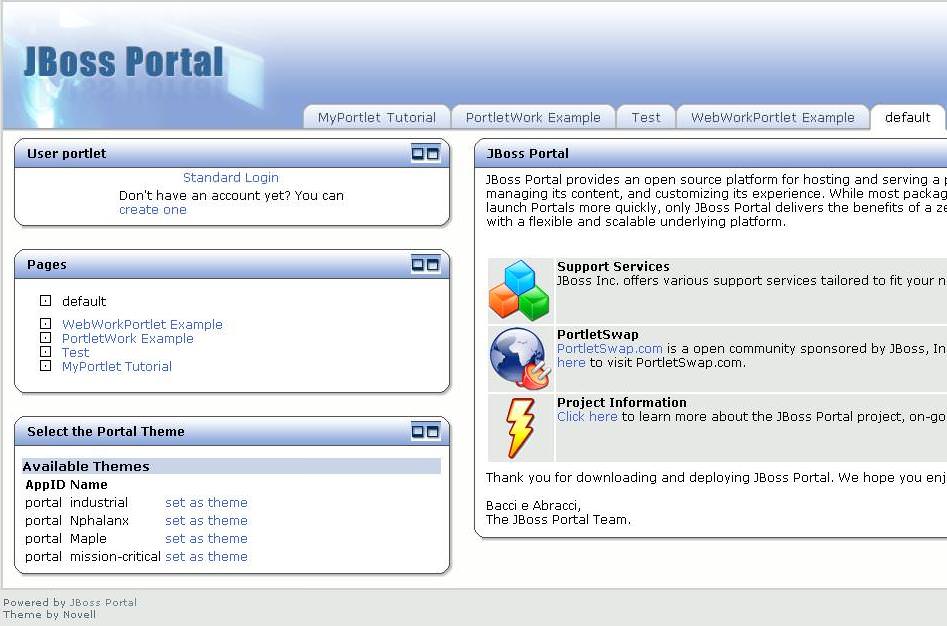Viewport: 947px width, 626px height.
Task: Click the globe PortletSwap icon
Action: pos(521,358)
